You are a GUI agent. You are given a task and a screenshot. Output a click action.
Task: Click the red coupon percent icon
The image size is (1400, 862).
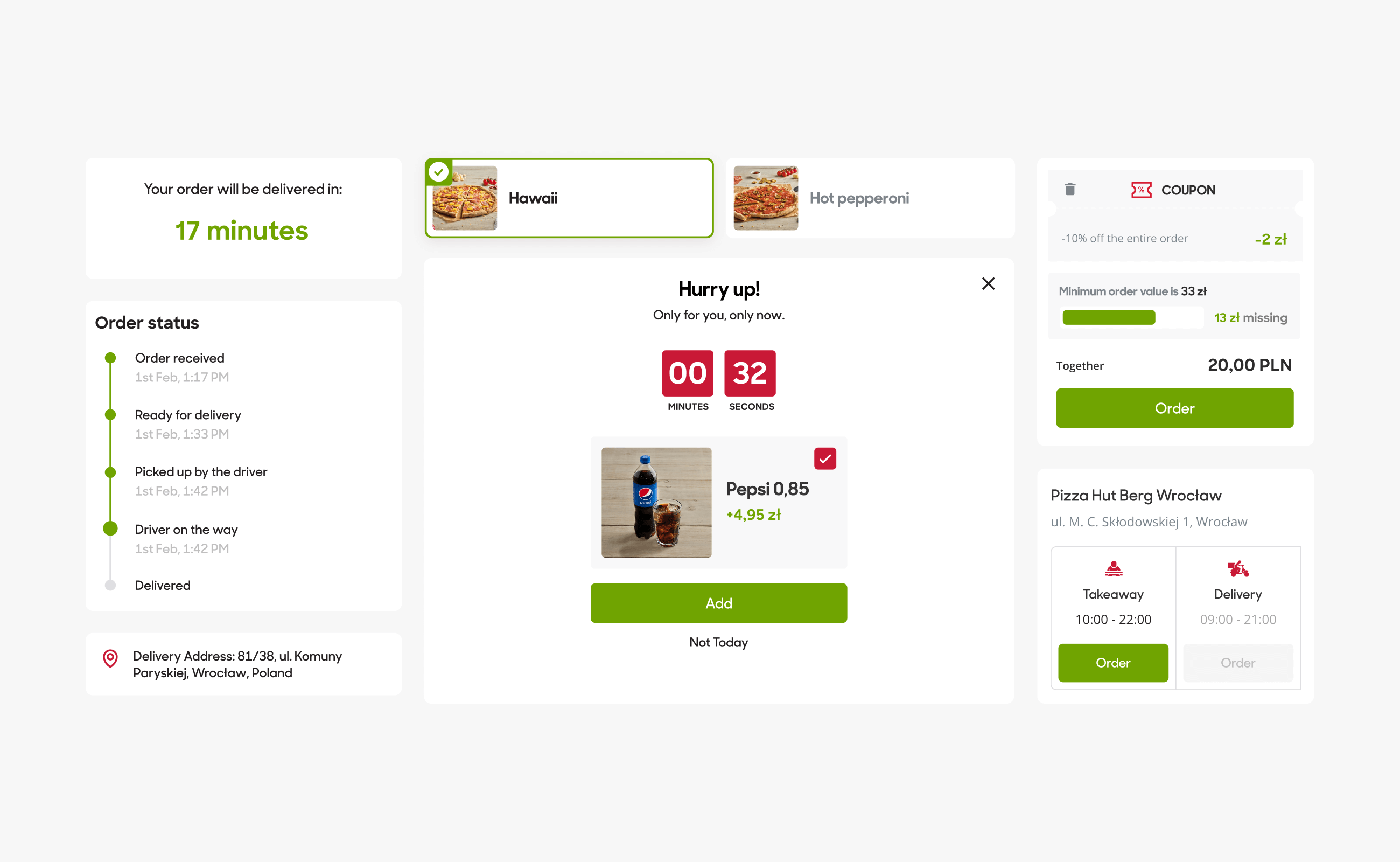pos(1142,190)
